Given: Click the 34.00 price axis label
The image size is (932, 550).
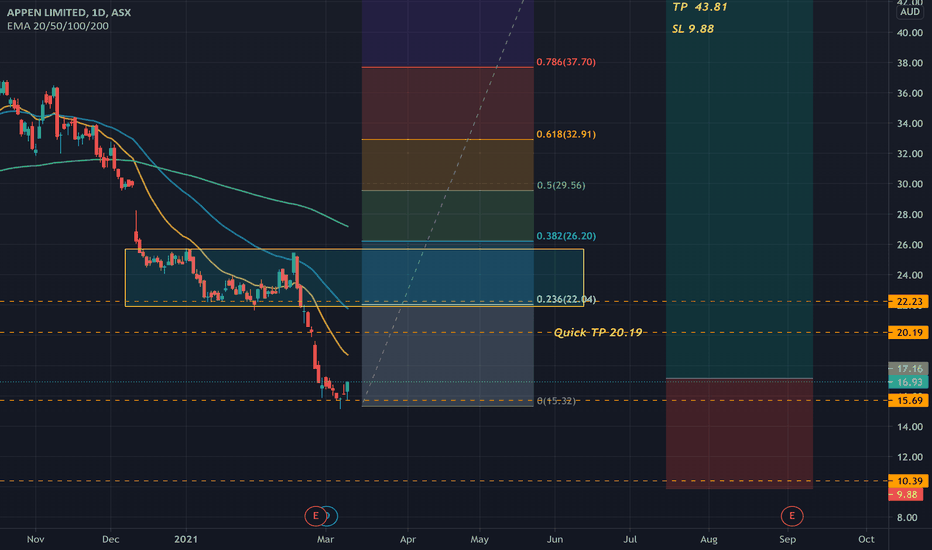Looking at the screenshot, I should coord(909,124).
